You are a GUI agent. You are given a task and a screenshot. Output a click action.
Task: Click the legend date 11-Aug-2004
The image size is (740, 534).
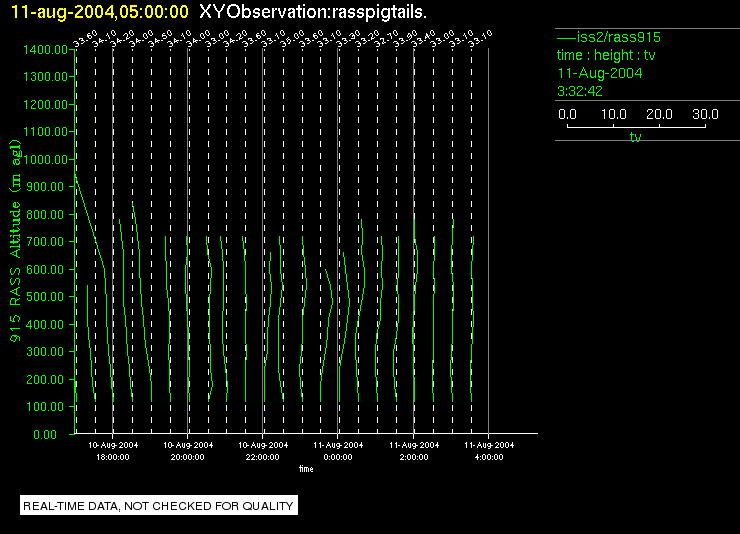(x=600, y=73)
